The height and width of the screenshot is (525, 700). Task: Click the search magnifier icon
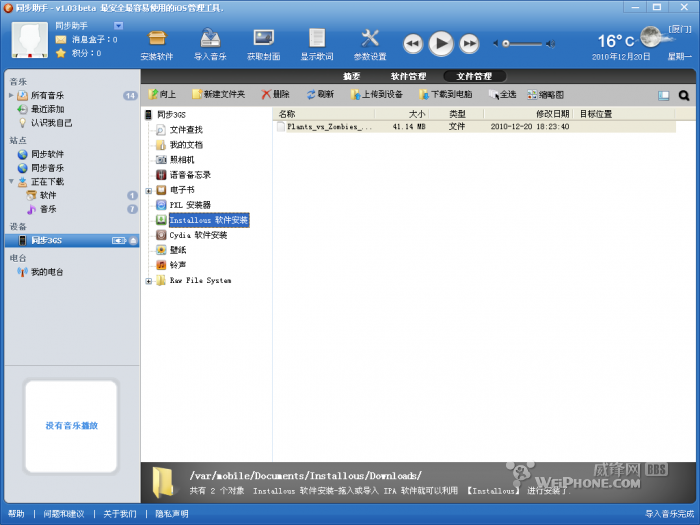(x=683, y=95)
